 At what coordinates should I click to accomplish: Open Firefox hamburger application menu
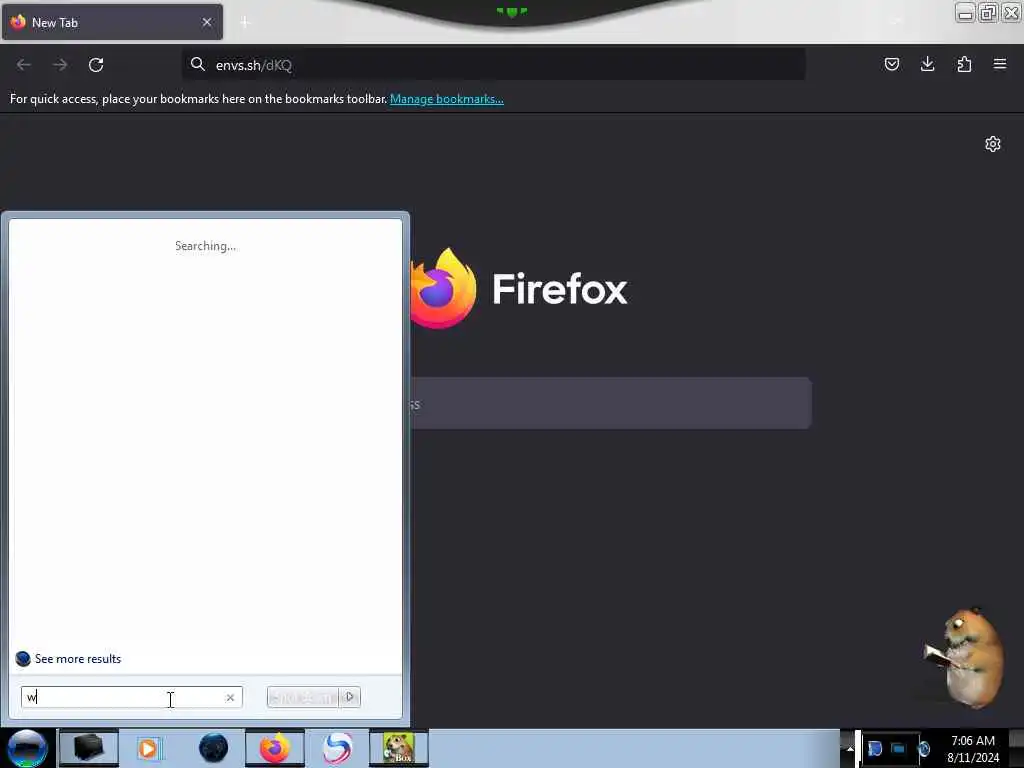click(1000, 64)
